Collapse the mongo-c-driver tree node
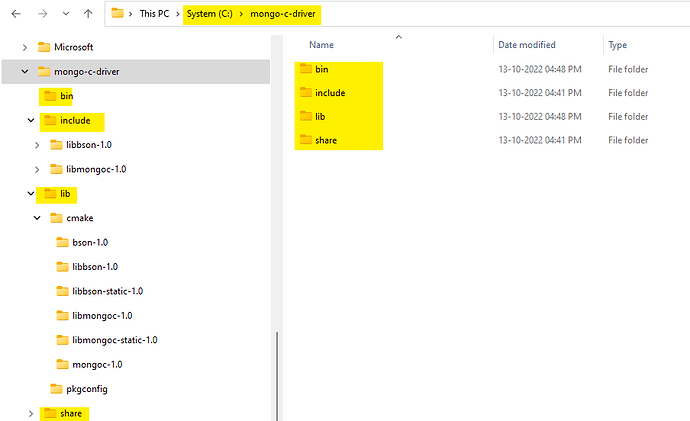Viewport: 690px width, 421px height. click(x=25, y=71)
